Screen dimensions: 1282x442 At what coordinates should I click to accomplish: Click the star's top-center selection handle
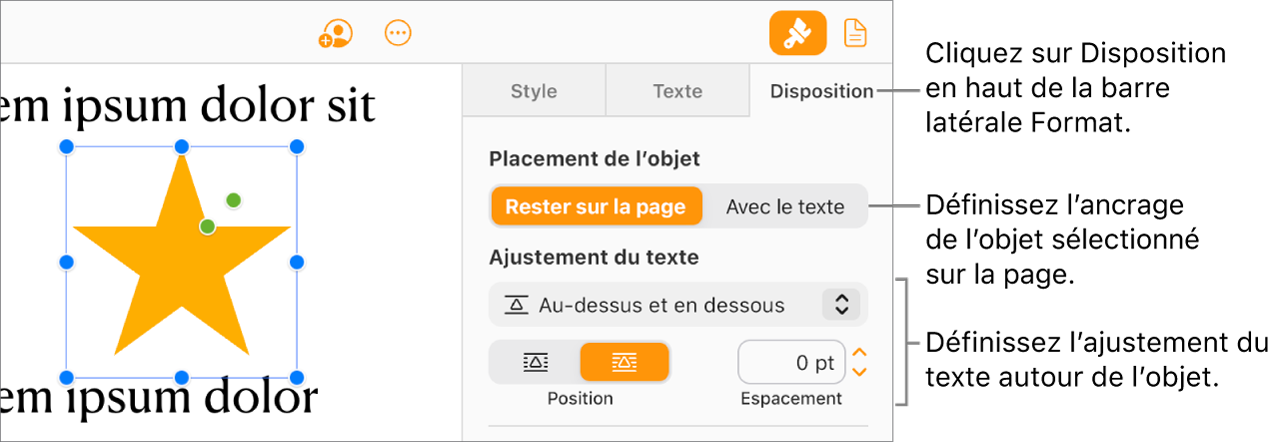[182, 147]
